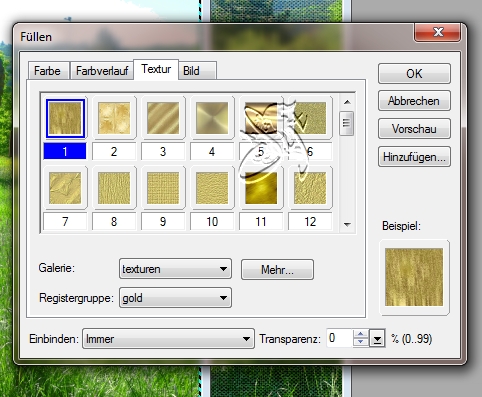Click texture number label 11
The width and height of the screenshot is (482, 397).
(261, 222)
